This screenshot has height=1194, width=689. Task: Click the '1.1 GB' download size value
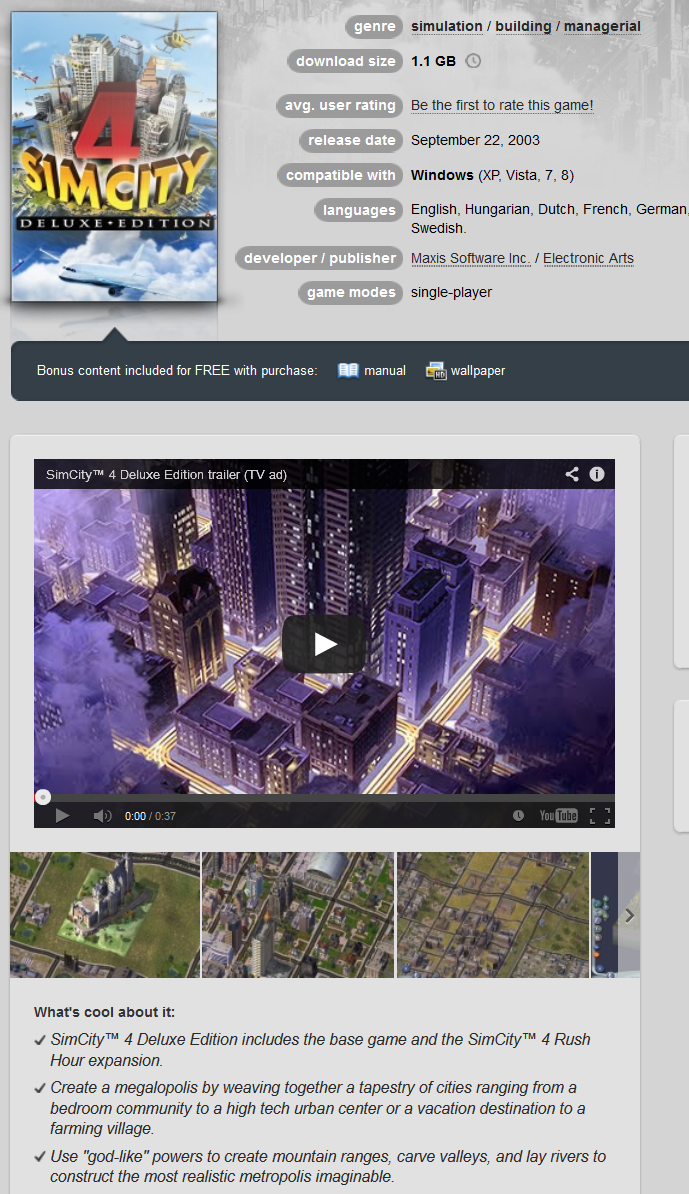pos(433,61)
